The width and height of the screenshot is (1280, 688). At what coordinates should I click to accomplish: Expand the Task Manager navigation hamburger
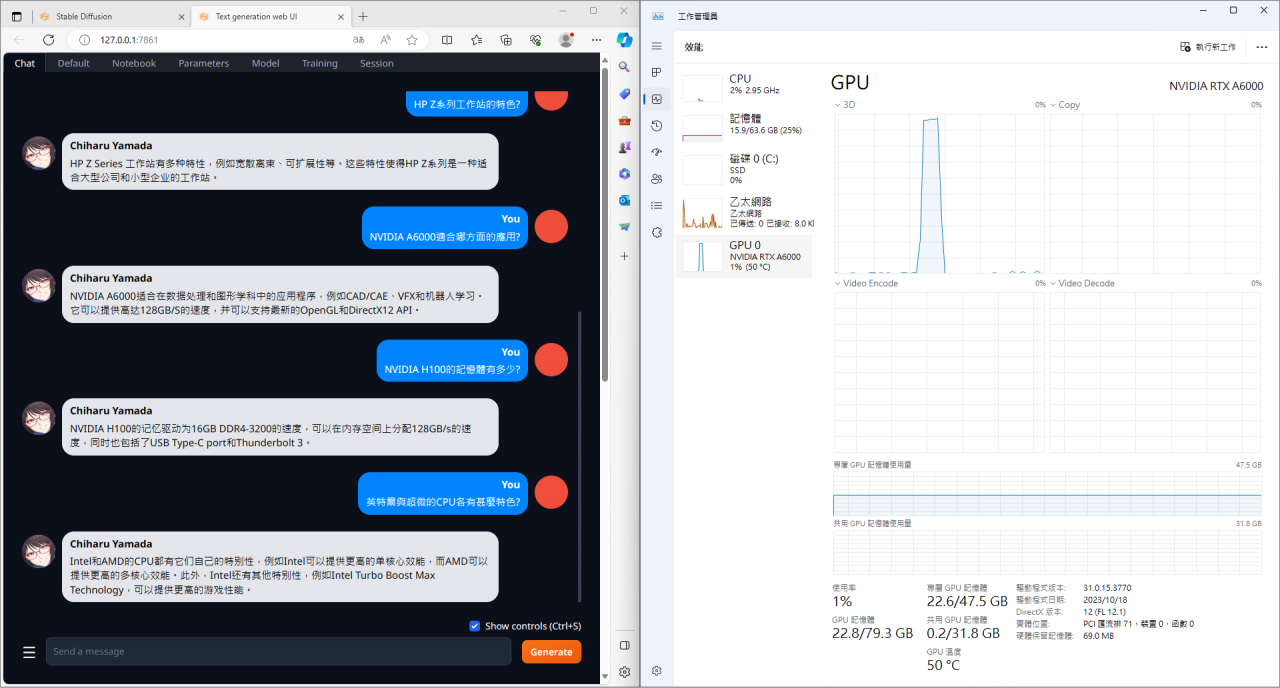point(657,46)
